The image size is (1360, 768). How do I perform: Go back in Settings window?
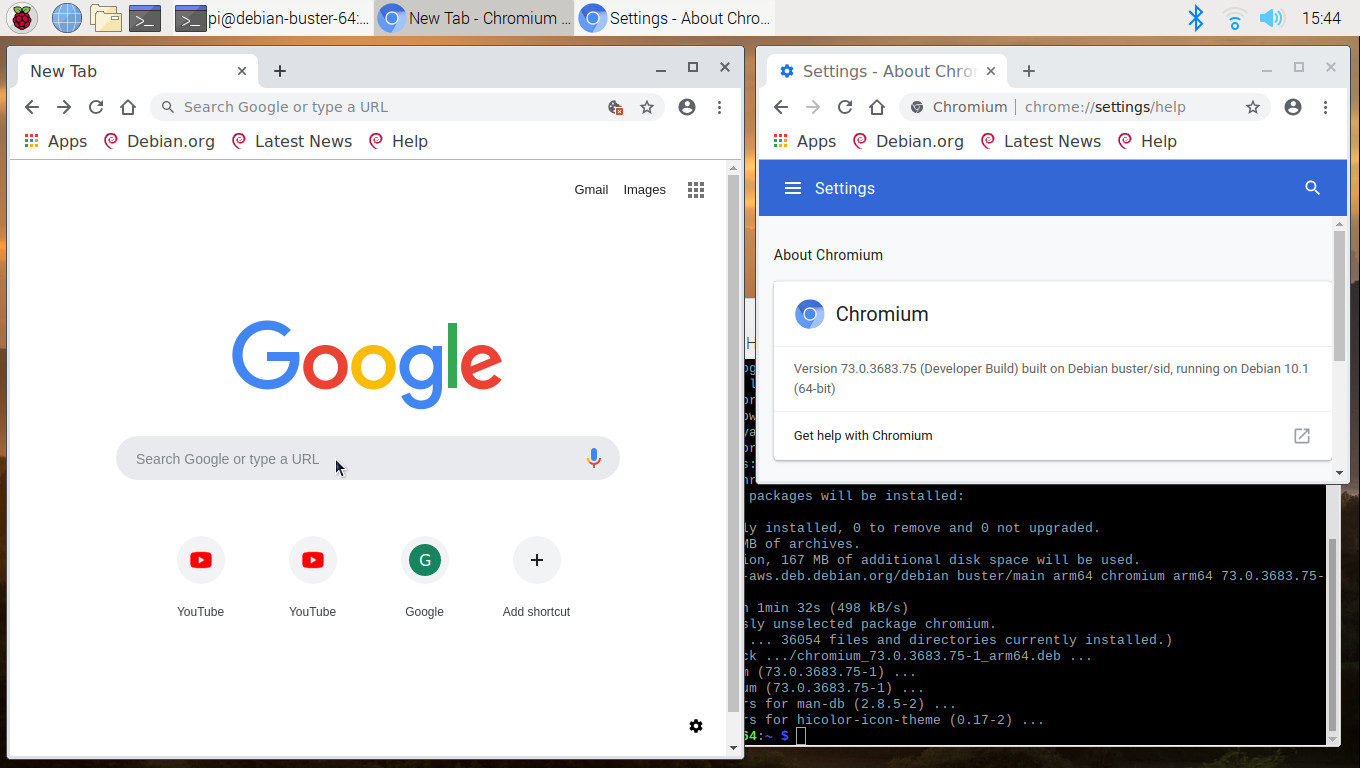point(781,107)
